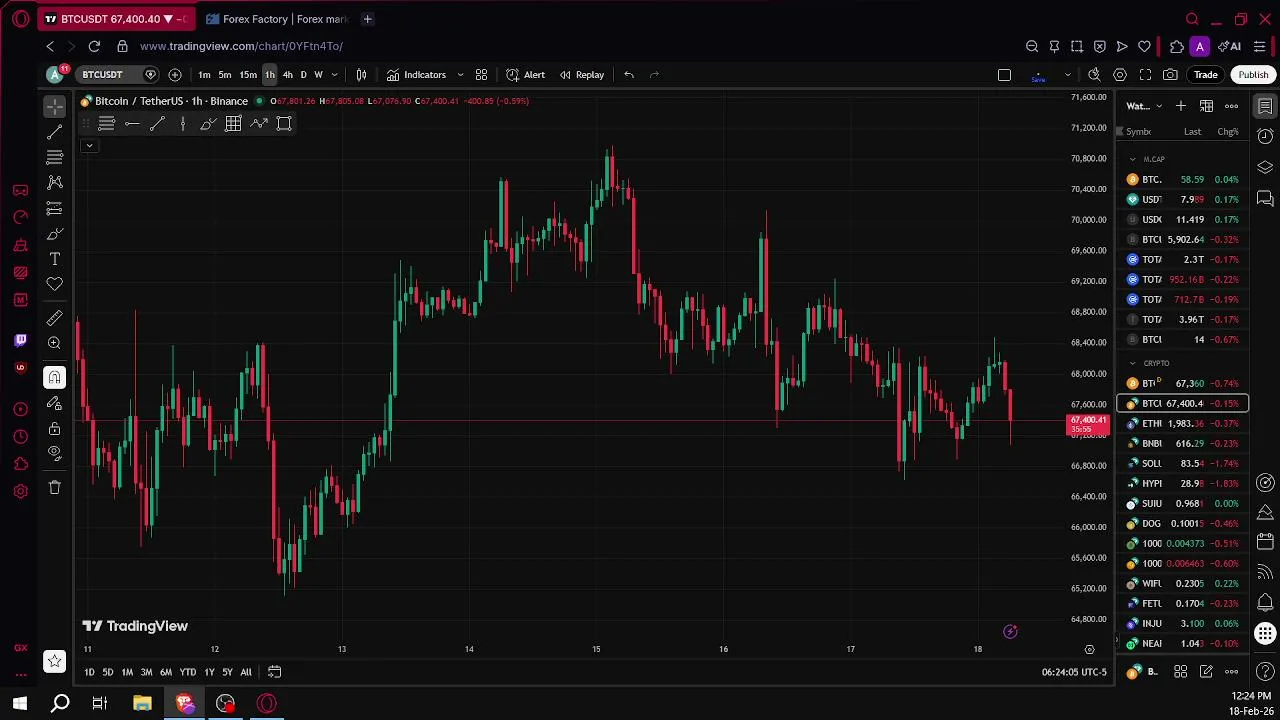
Task: Hide all drawings with eye icon
Action: pyautogui.click(x=55, y=453)
